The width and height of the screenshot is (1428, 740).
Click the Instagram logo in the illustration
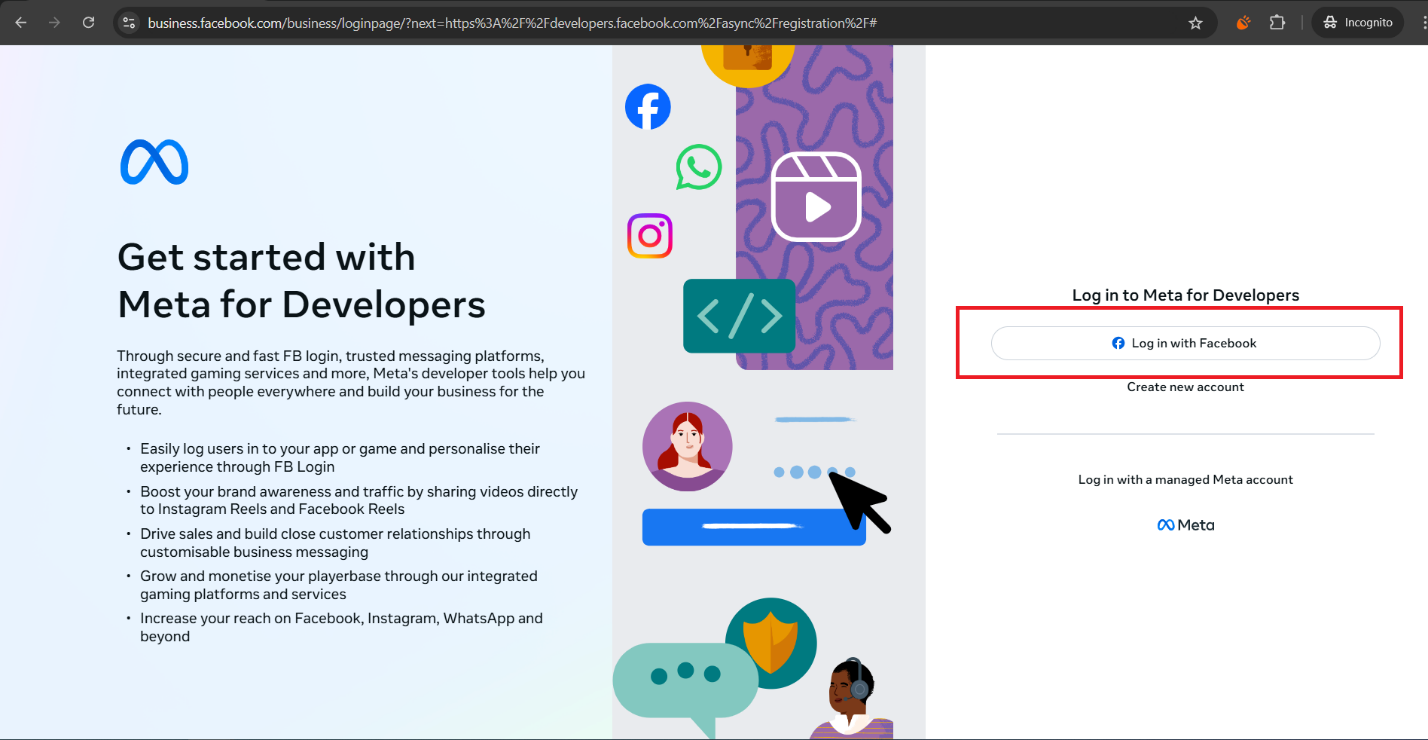[x=650, y=236]
